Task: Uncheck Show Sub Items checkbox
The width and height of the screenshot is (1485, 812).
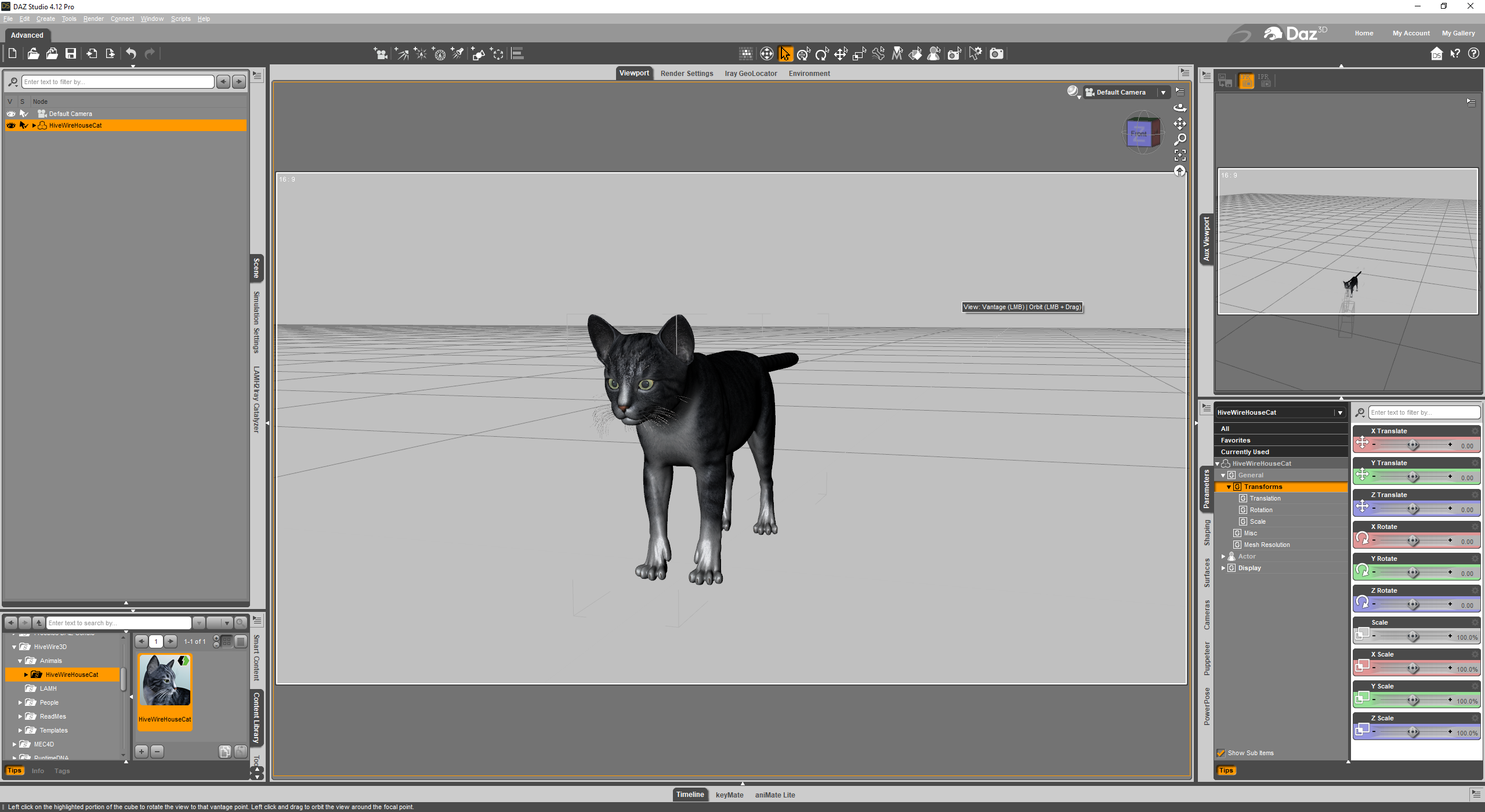Action: point(1220,753)
